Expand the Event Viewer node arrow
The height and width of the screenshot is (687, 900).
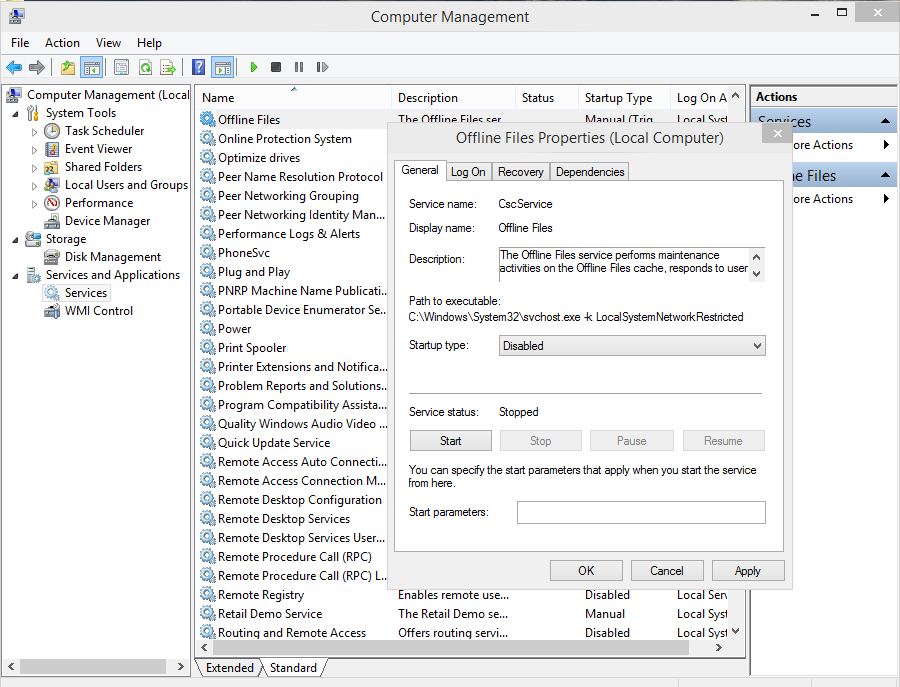click(x=34, y=150)
